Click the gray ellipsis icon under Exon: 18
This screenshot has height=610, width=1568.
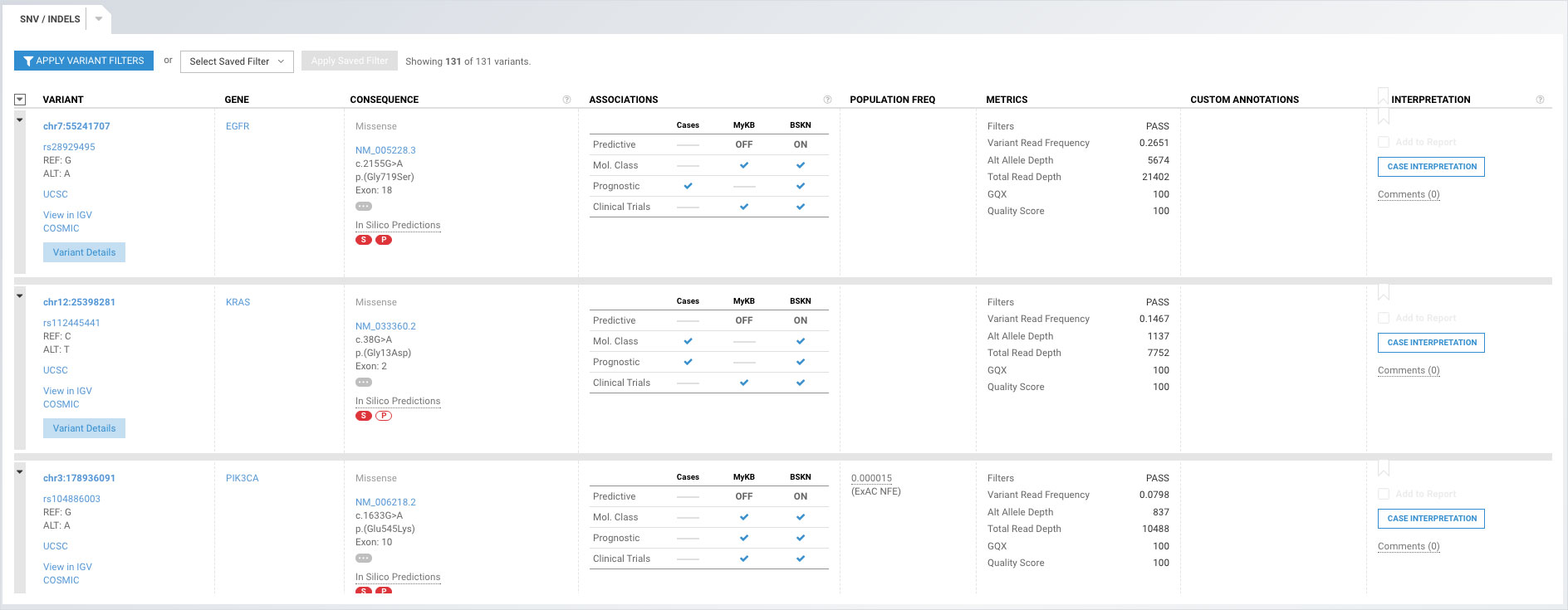[364, 207]
